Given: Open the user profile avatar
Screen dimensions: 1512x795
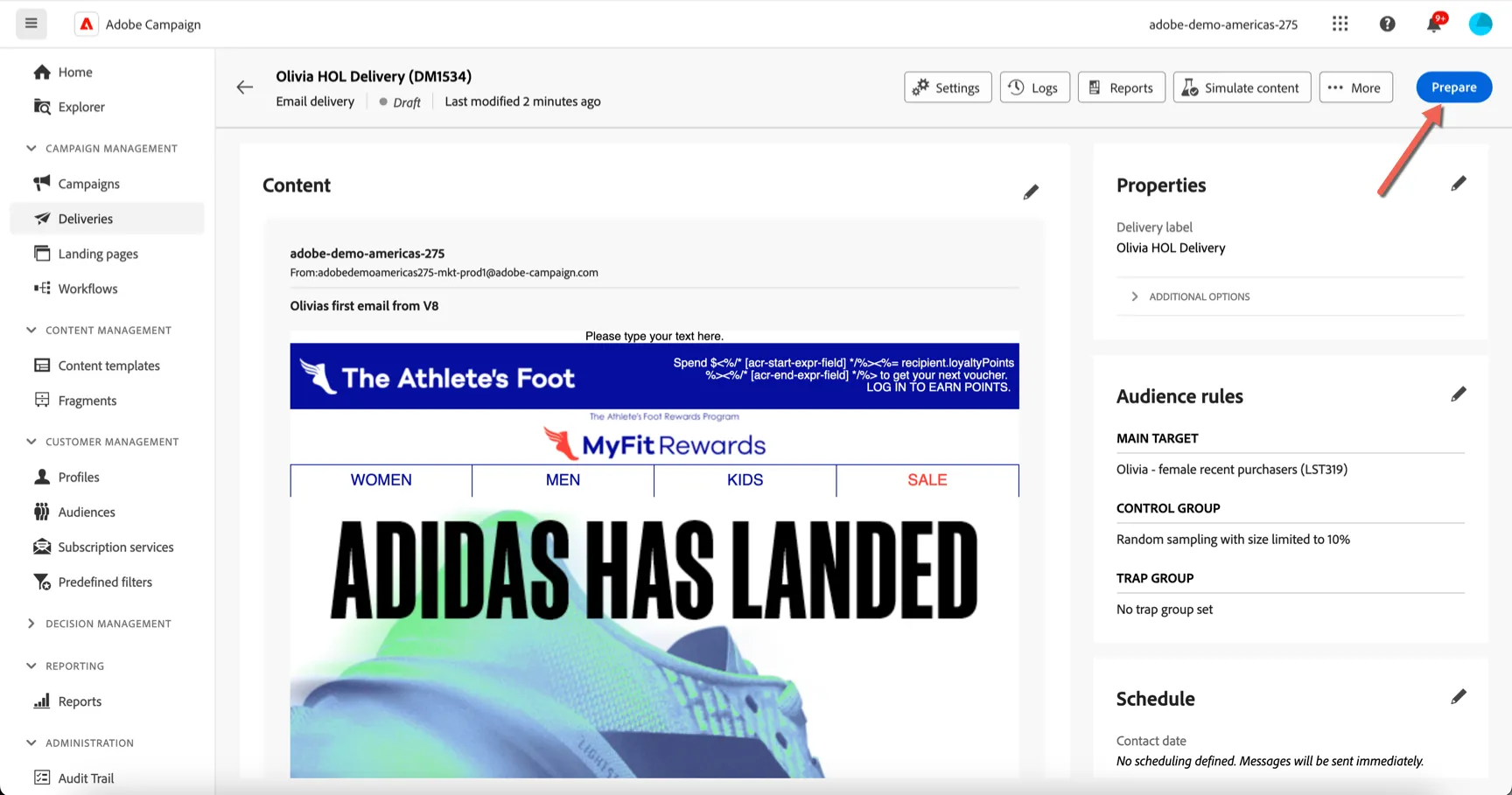Looking at the screenshot, I should click(1480, 24).
